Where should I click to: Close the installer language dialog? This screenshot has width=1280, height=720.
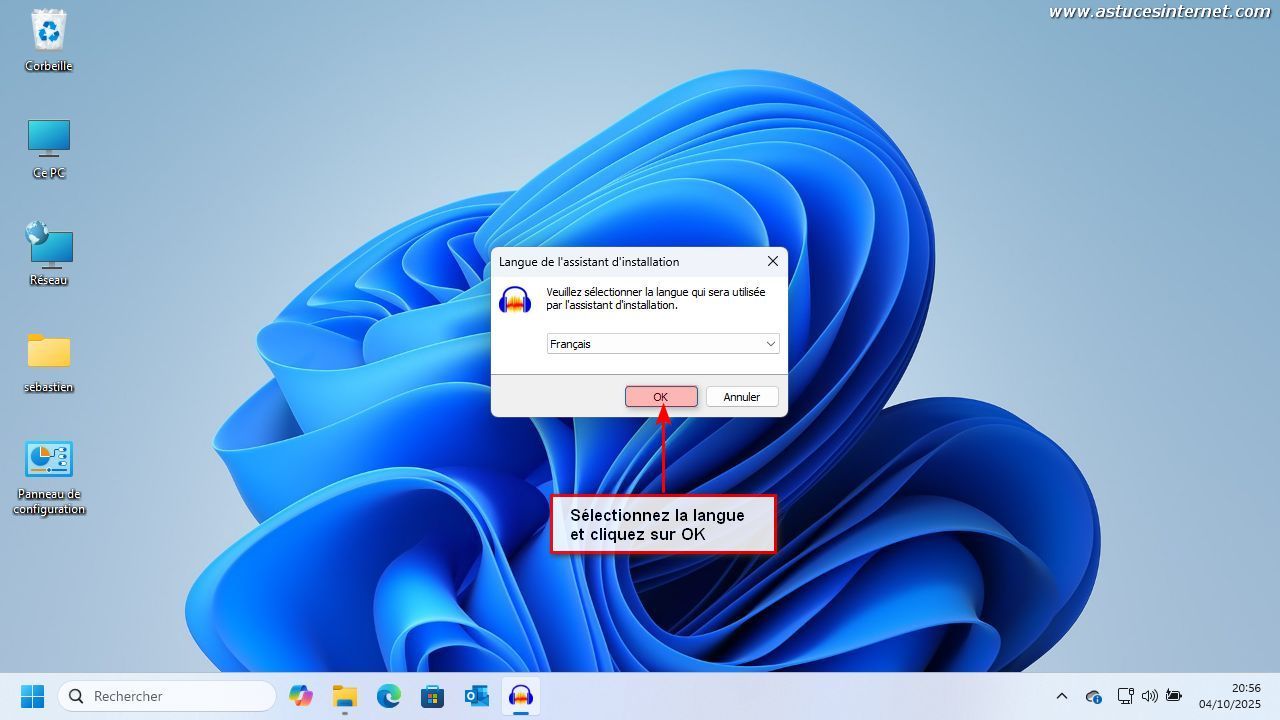pyautogui.click(x=772, y=261)
